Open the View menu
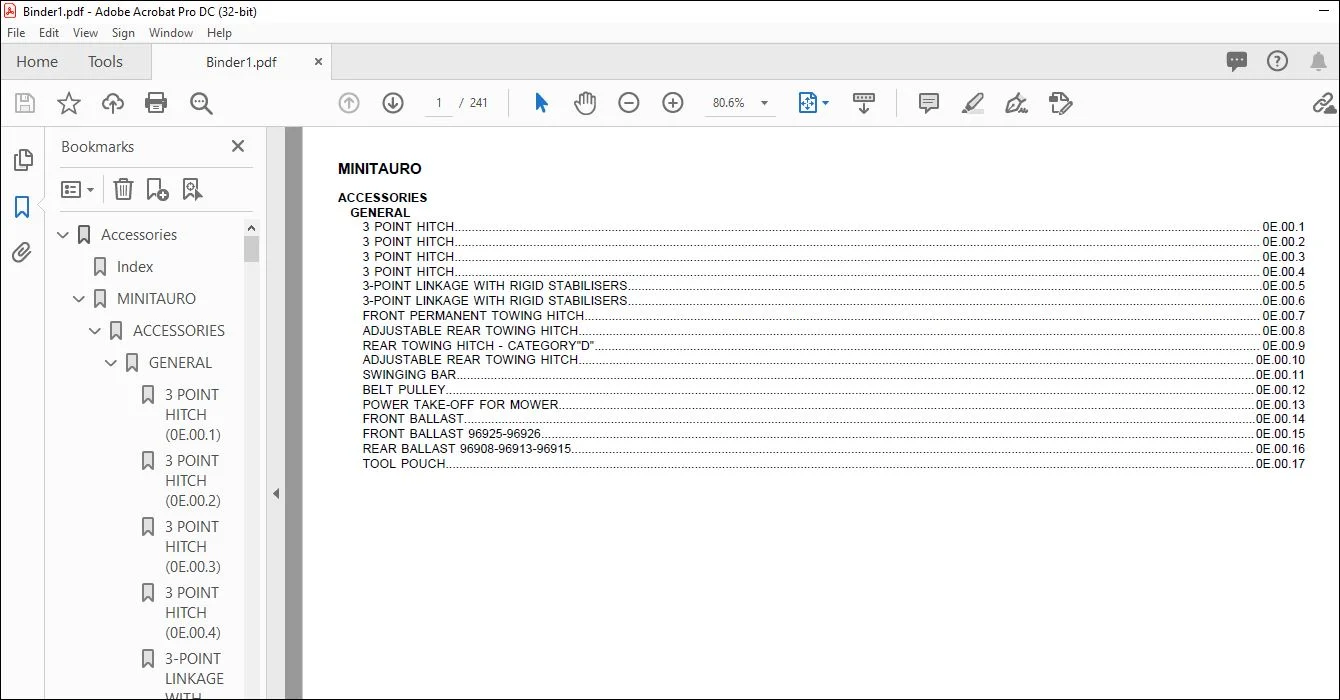 (86, 33)
